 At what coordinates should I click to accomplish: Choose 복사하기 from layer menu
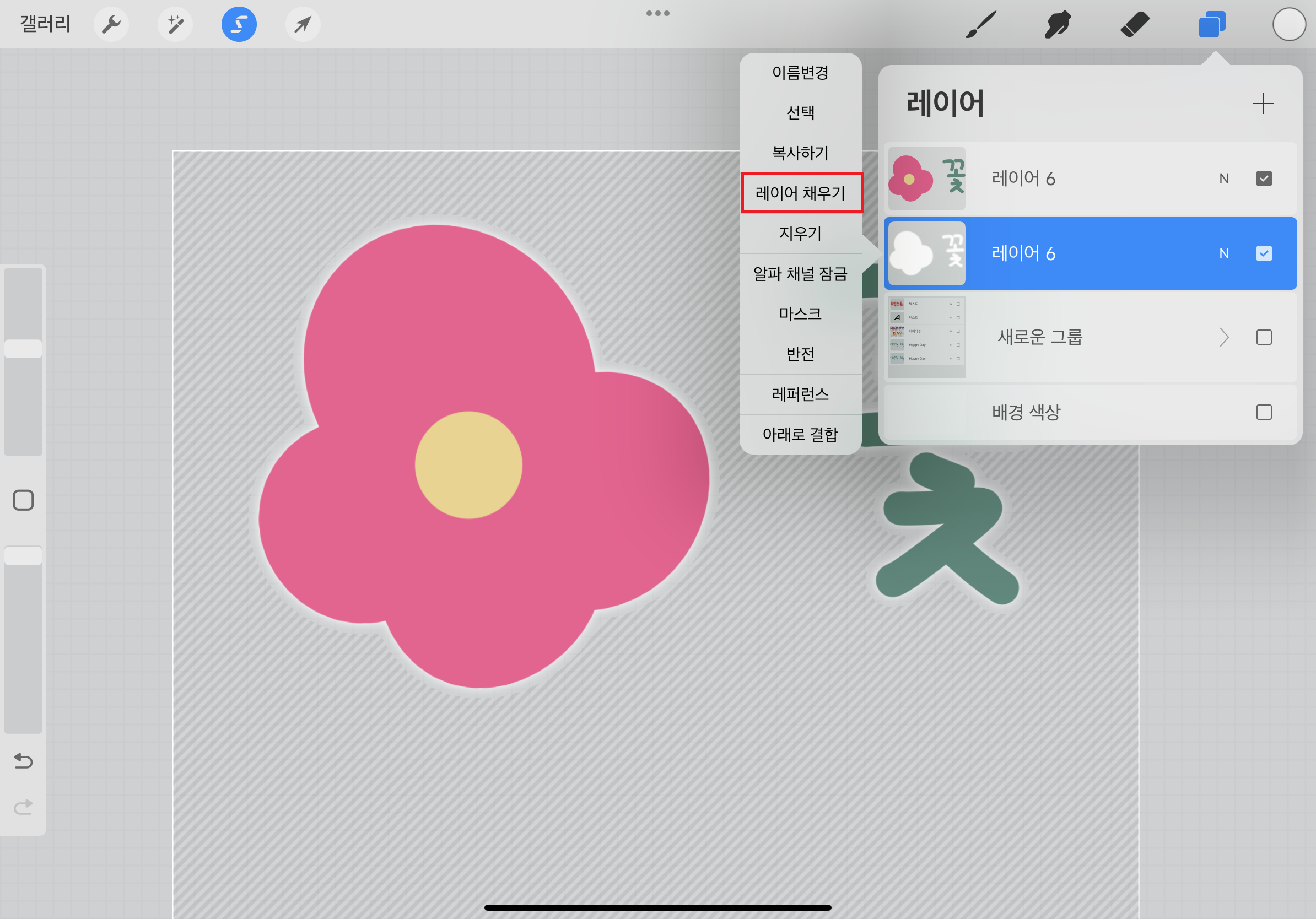pos(800,153)
